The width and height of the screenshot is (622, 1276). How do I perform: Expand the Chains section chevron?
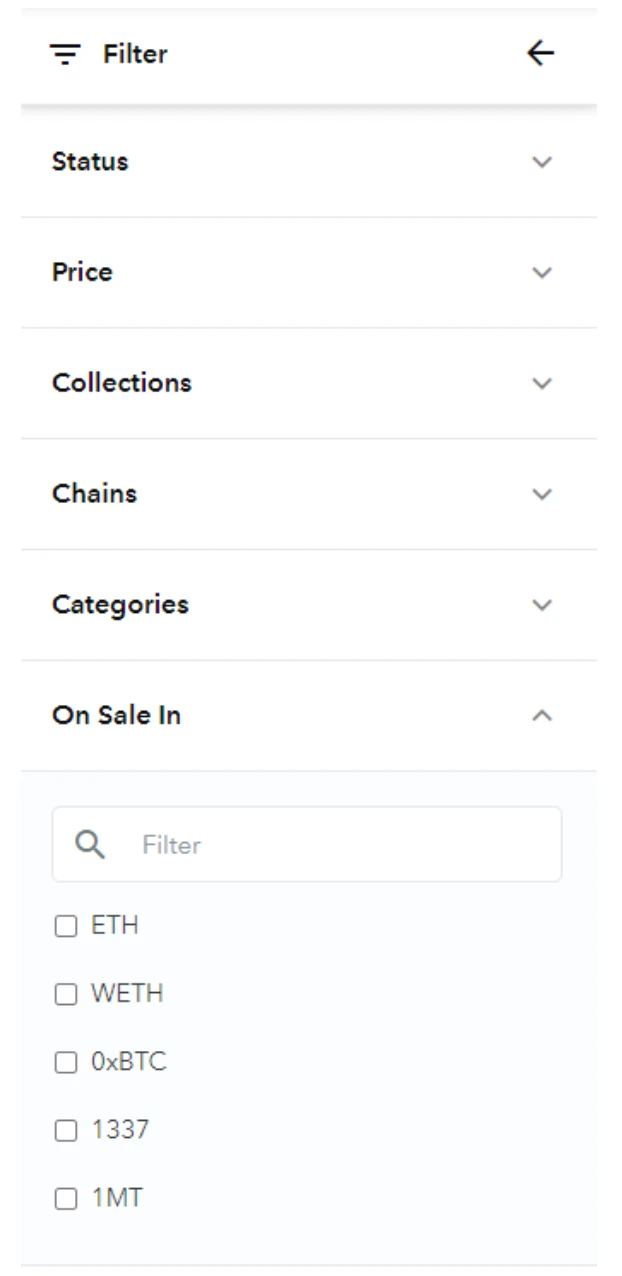[x=542, y=494]
